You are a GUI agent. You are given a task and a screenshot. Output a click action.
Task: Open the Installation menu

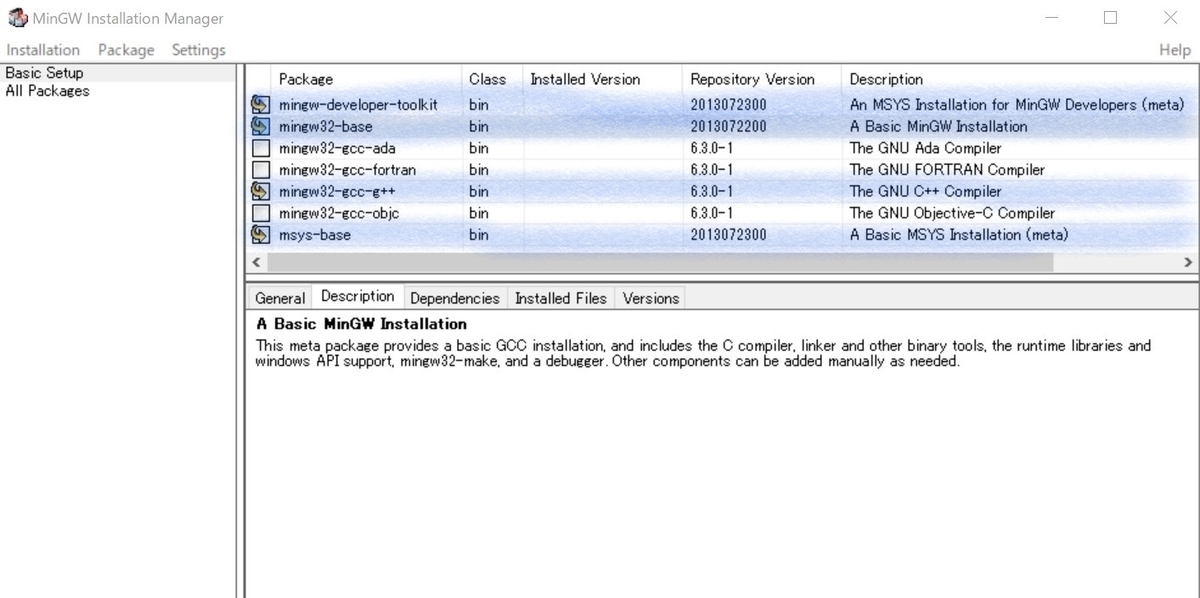pyautogui.click(x=43, y=50)
